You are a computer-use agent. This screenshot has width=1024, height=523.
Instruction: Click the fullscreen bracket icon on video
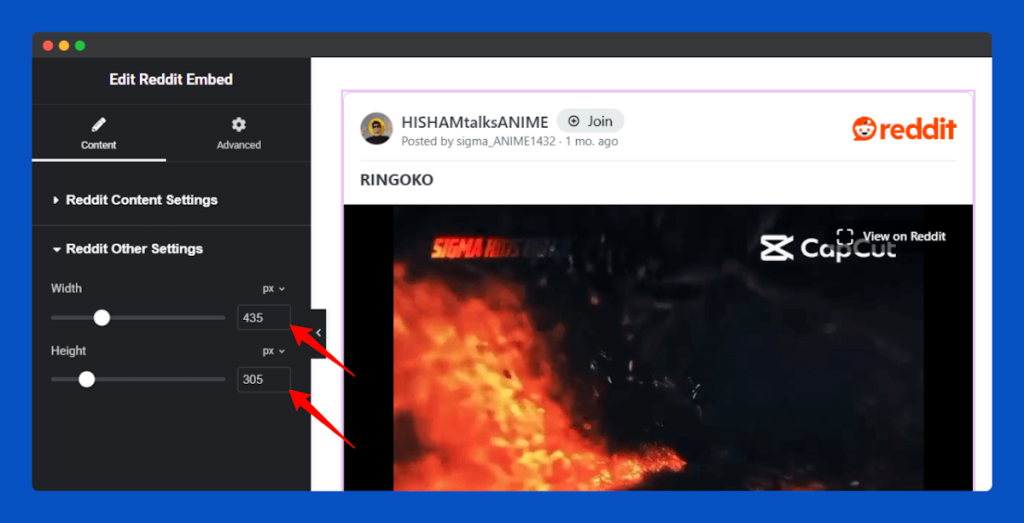[x=845, y=236]
